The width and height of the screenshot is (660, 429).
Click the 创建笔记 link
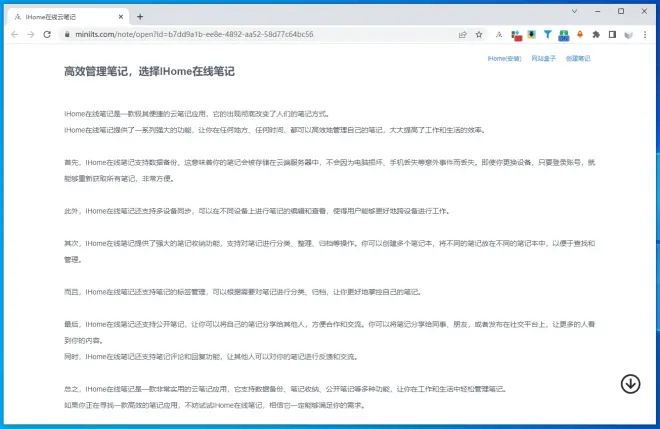(578, 59)
